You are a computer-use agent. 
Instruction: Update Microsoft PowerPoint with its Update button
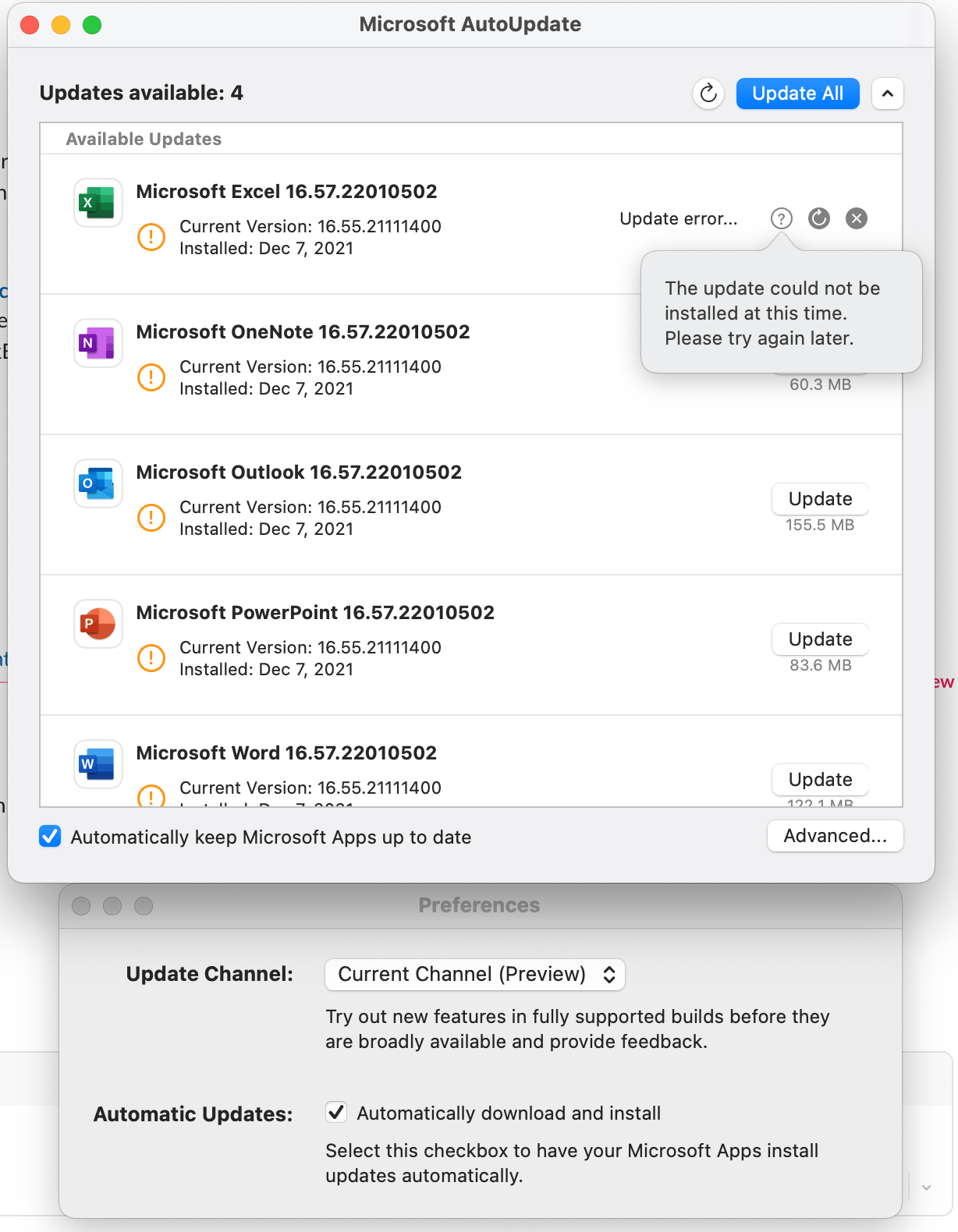(x=820, y=639)
